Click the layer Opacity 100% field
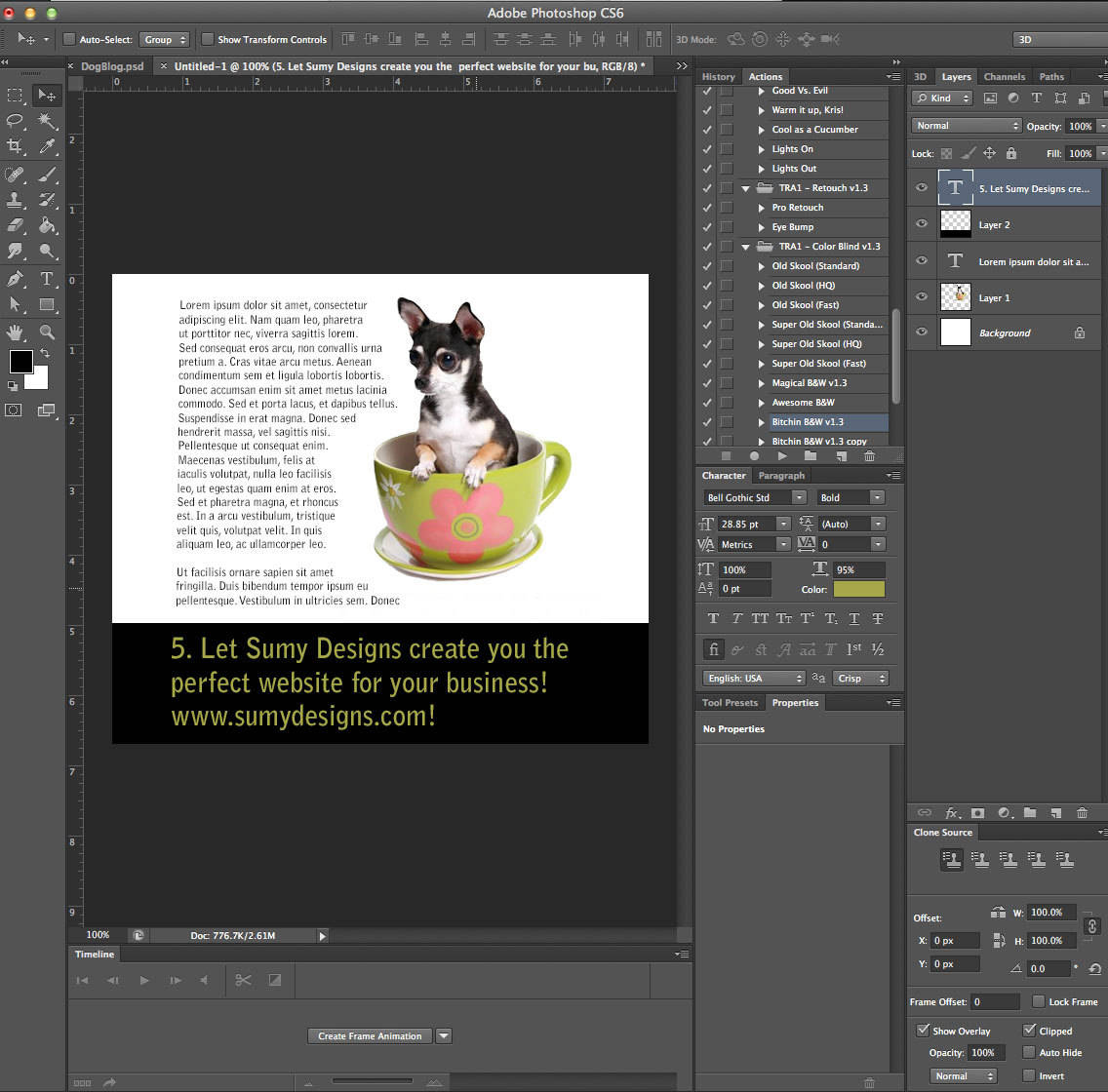The height and width of the screenshot is (1092, 1108). pyautogui.click(x=1080, y=126)
